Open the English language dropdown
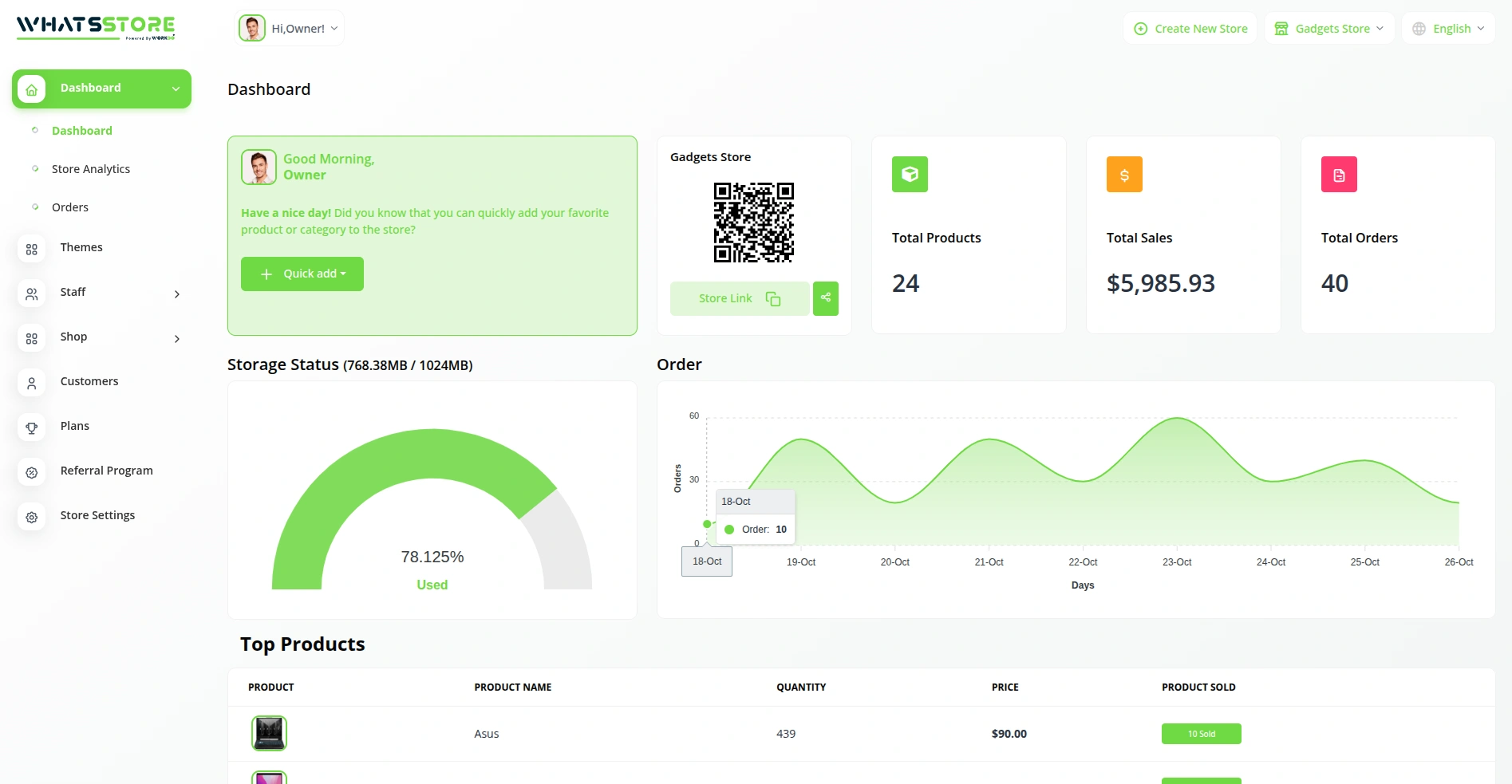 1448,29
